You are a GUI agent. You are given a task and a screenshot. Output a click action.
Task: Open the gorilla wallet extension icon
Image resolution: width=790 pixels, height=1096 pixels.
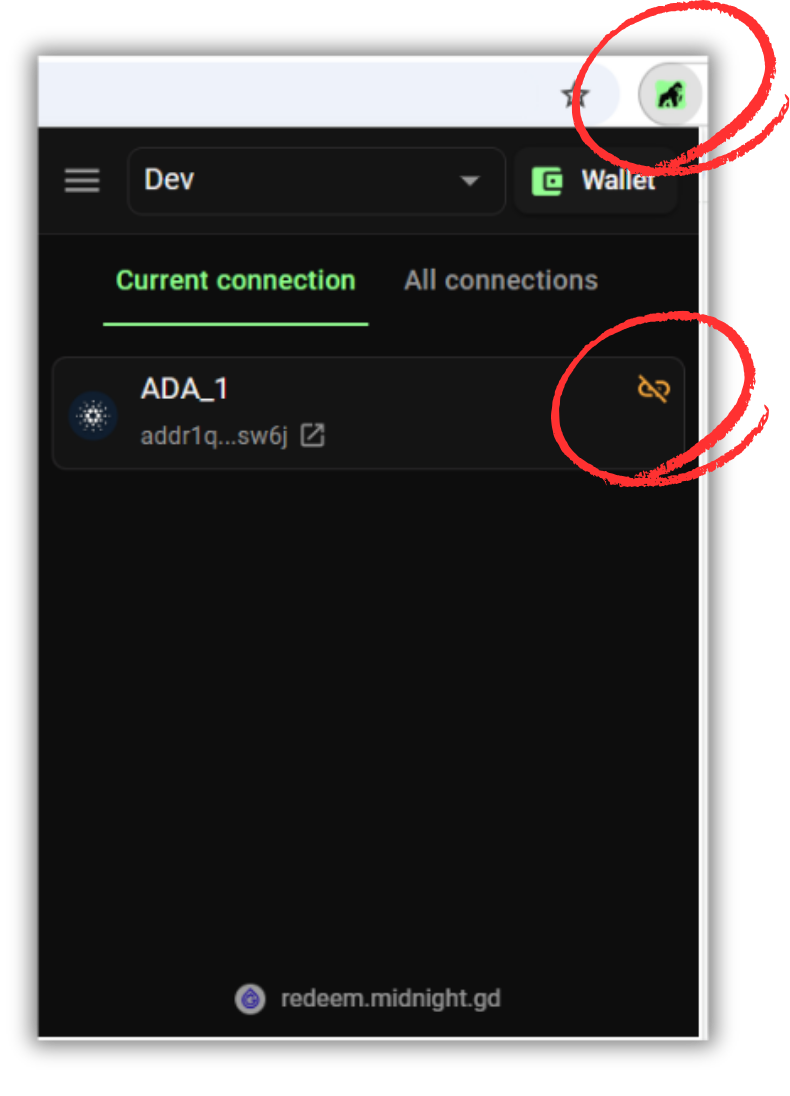tap(670, 95)
